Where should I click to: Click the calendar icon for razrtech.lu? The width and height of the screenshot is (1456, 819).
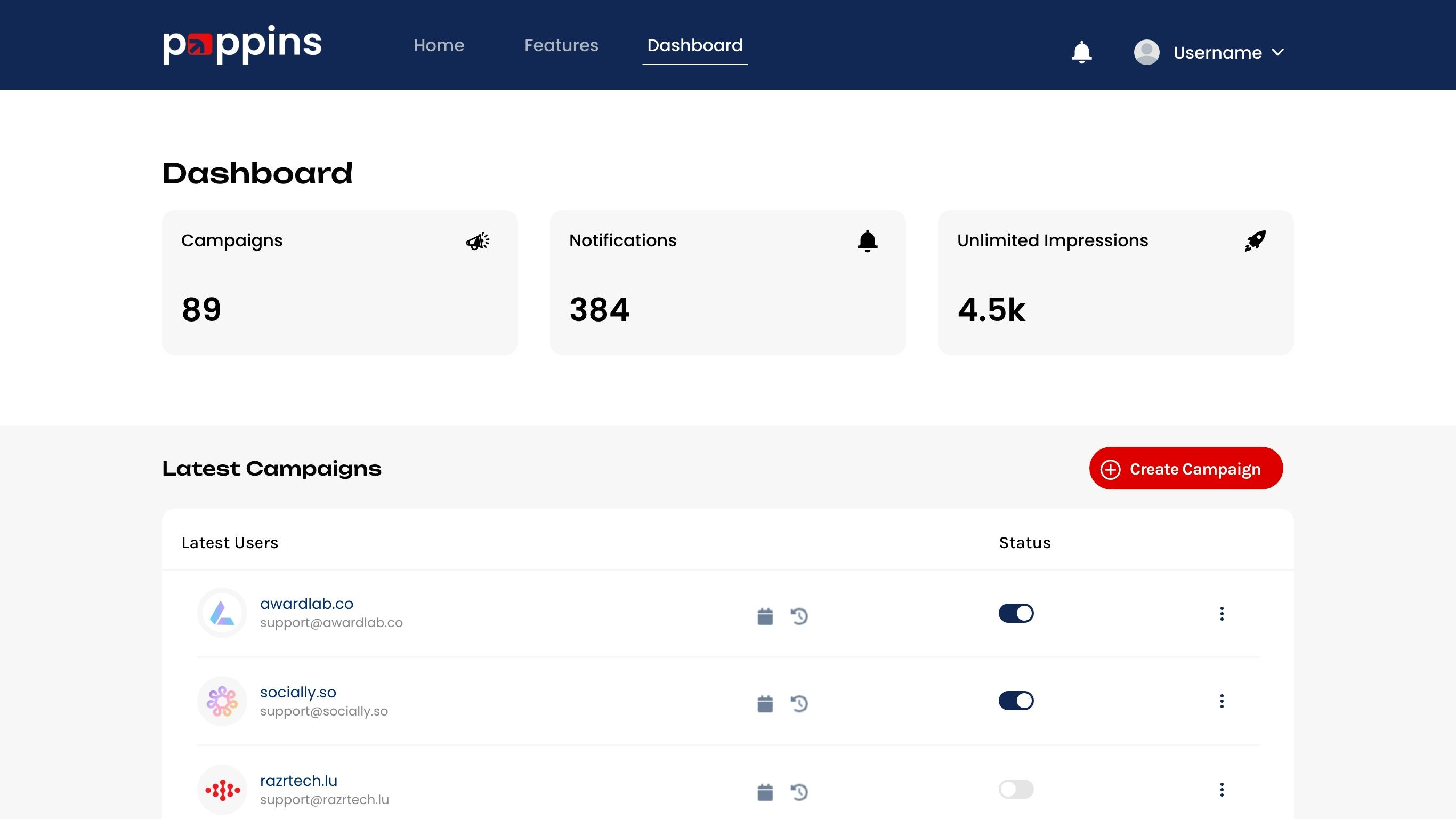click(765, 792)
